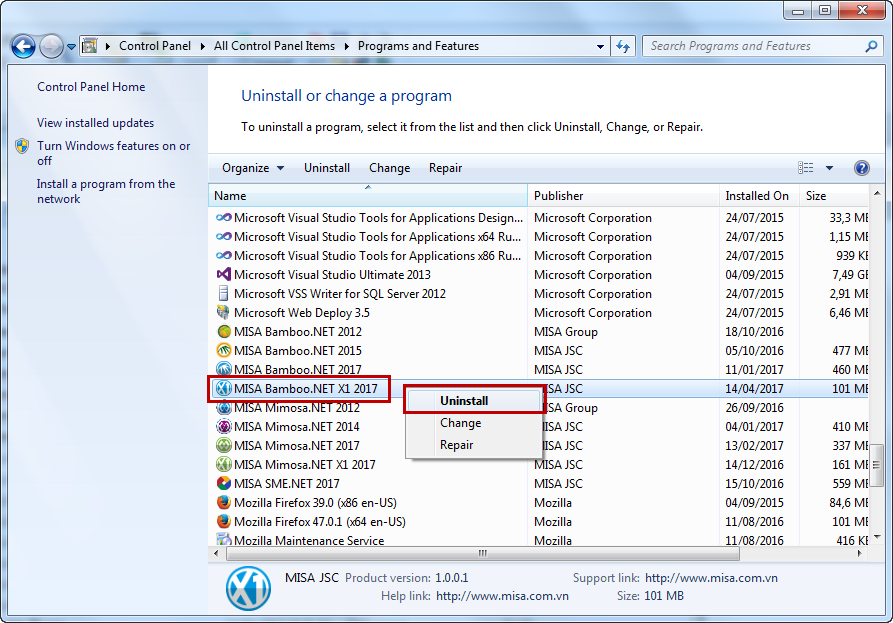Expand the arrow after All Control Panel Items
The image size is (893, 623).
coord(346,46)
